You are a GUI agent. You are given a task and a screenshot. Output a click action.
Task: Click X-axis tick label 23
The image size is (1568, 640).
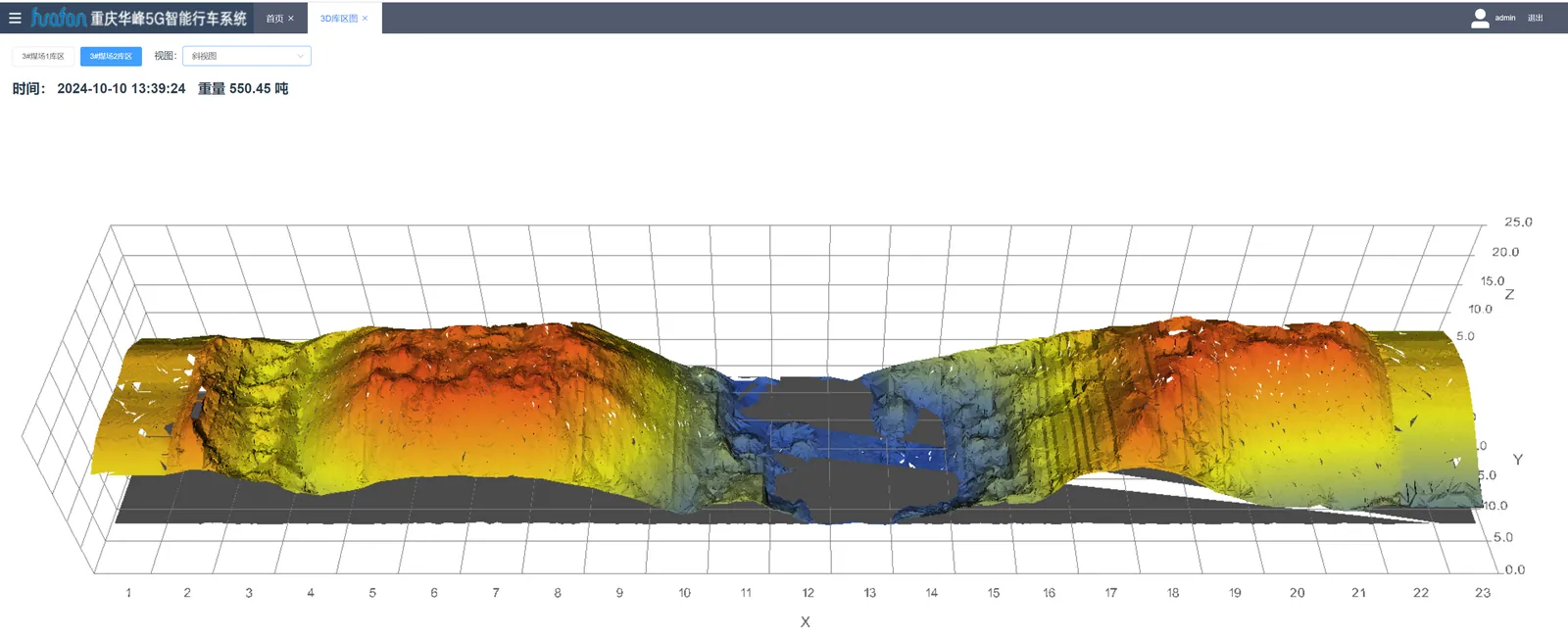[x=1483, y=593]
